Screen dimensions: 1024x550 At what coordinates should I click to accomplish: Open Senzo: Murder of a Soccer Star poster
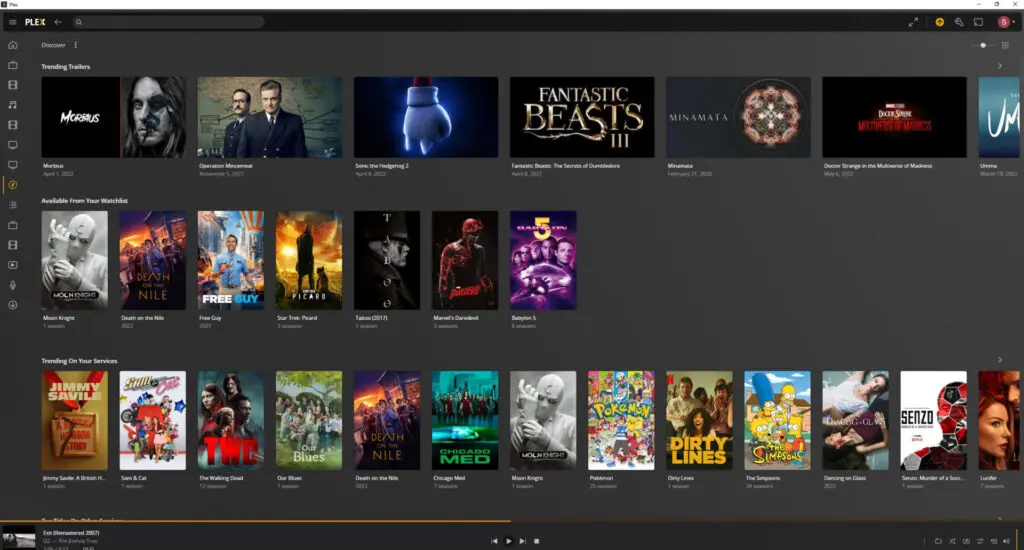[x=933, y=420]
